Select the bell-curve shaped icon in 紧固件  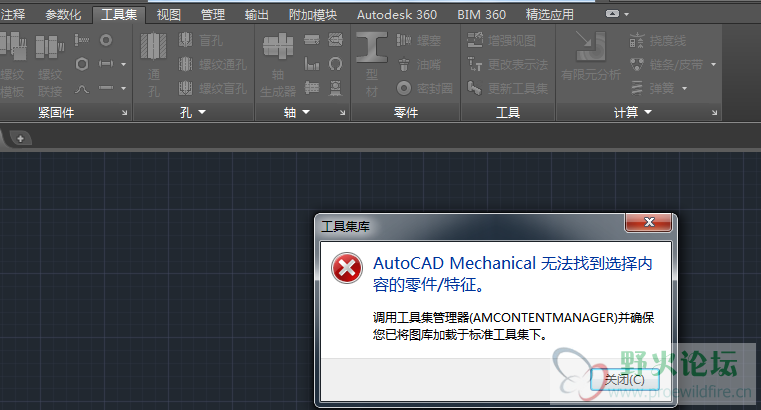(82, 88)
